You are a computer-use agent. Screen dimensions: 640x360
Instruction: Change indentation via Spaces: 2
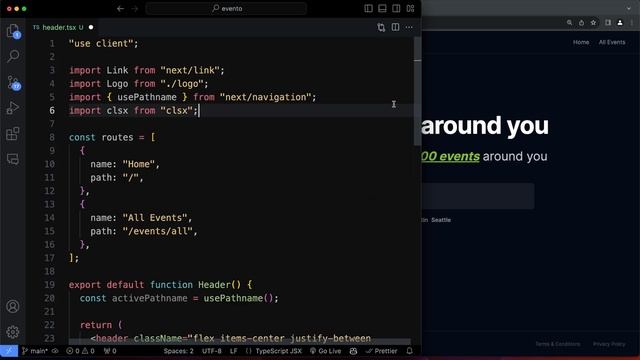178,351
